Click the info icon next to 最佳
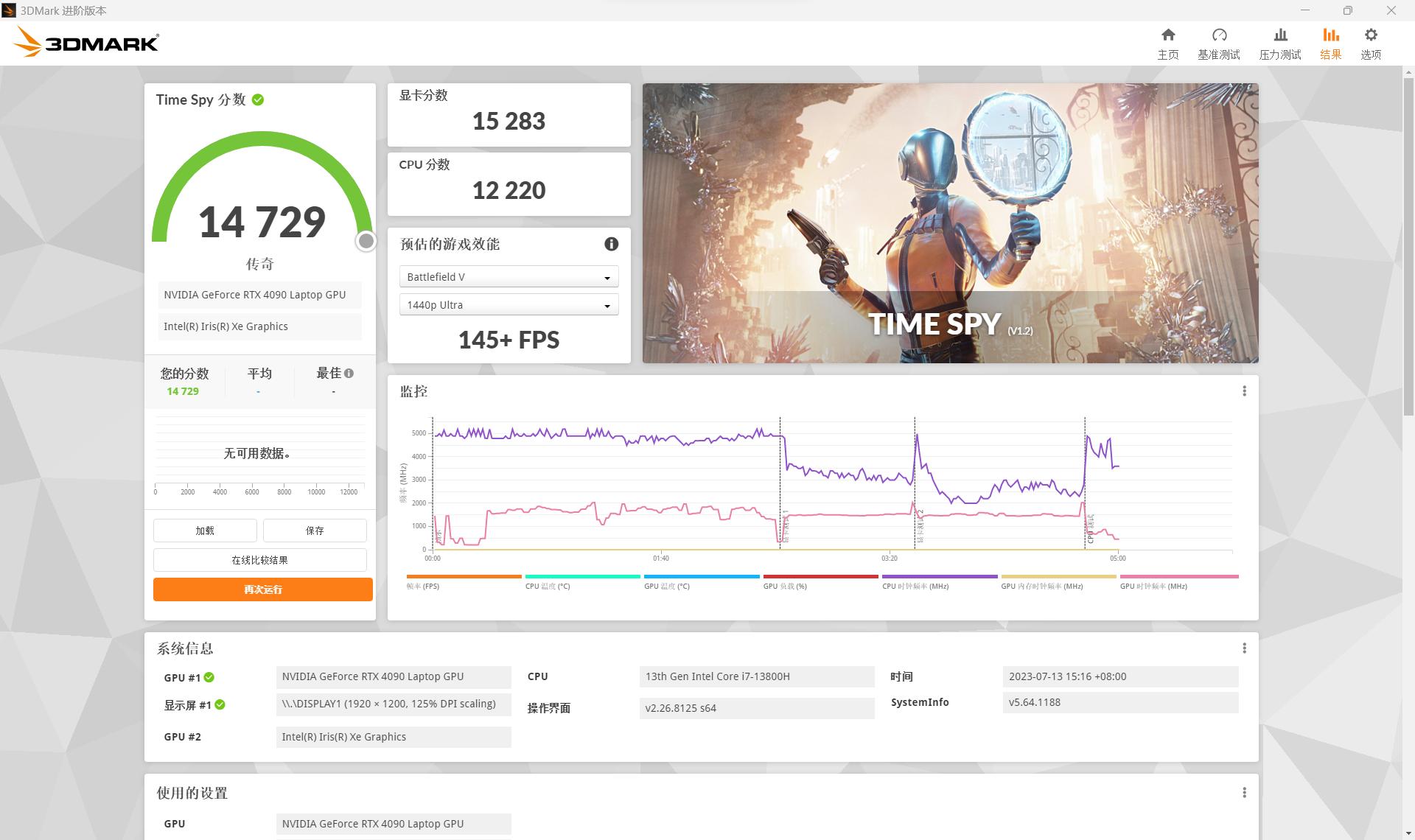The height and width of the screenshot is (840, 1415). (x=349, y=374)
